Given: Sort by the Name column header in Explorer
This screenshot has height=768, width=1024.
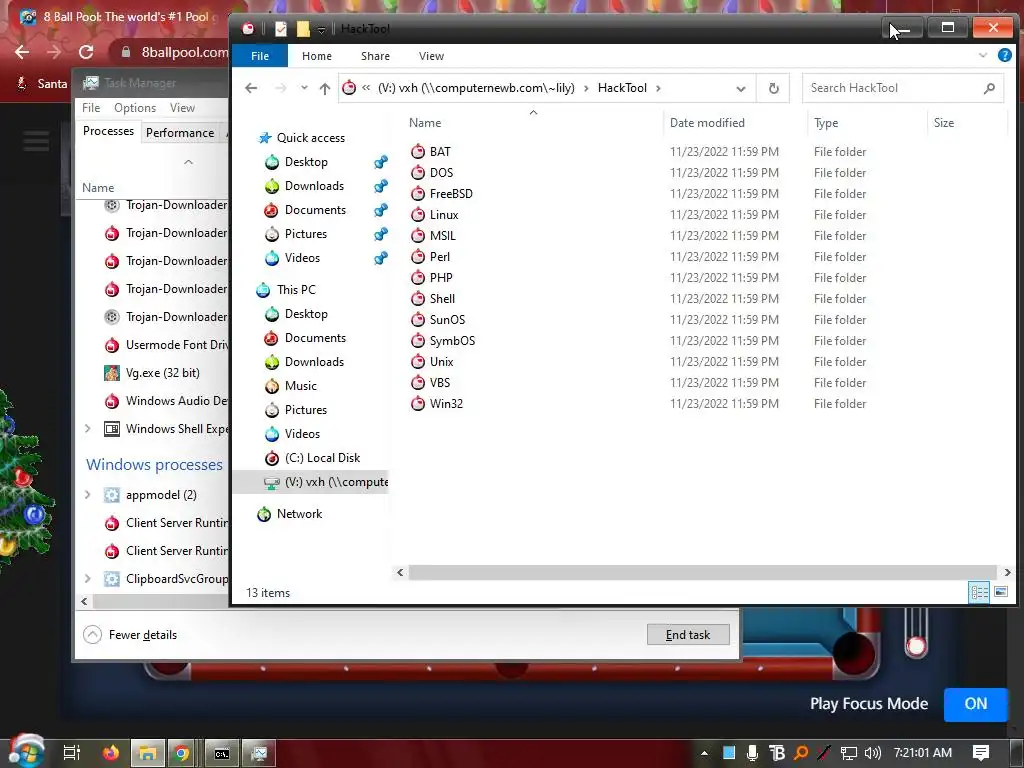Looking at the screenshot, I should (x=425, y=123).
